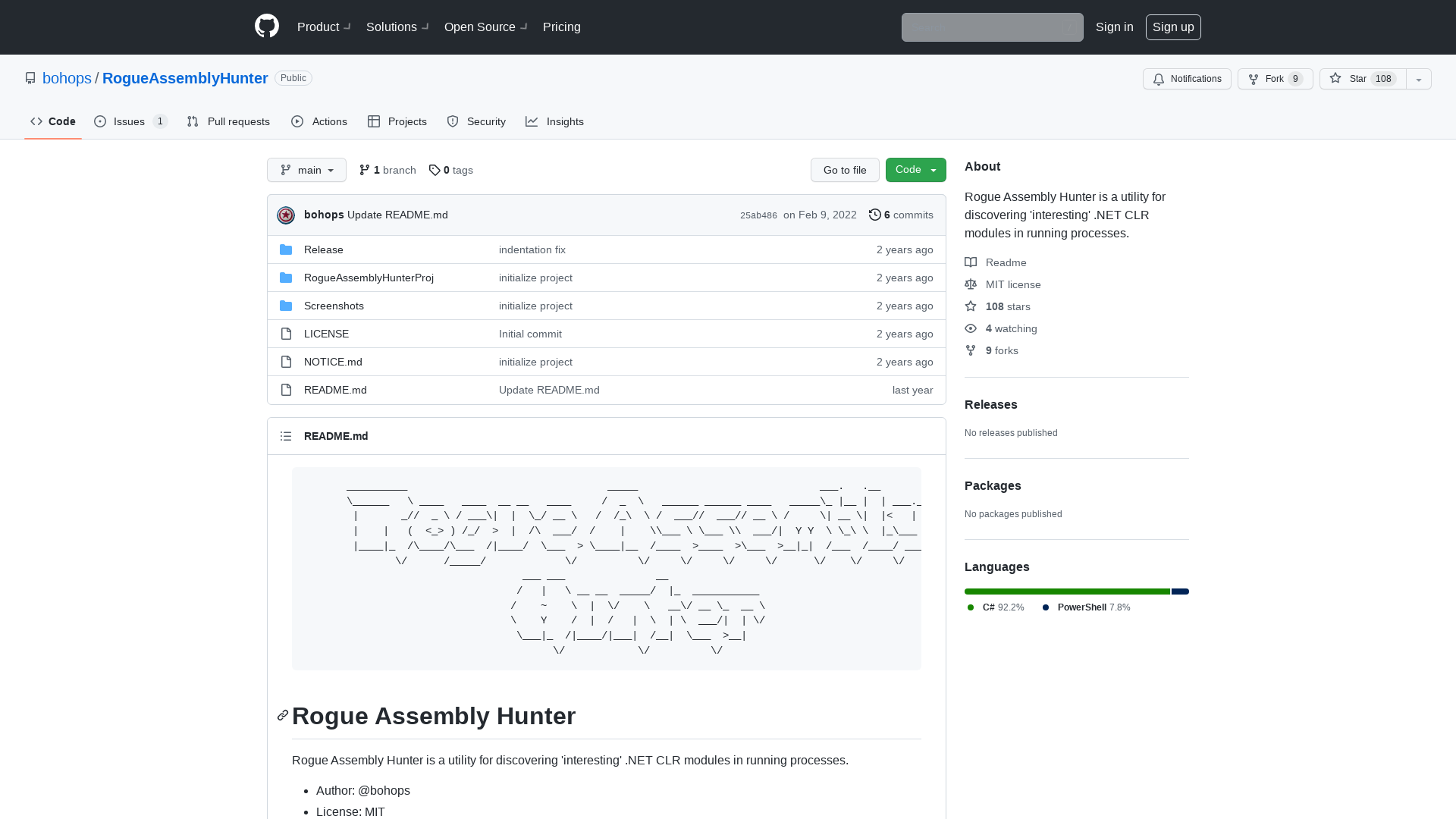Expand the Solutions menu

coord(397,27)
